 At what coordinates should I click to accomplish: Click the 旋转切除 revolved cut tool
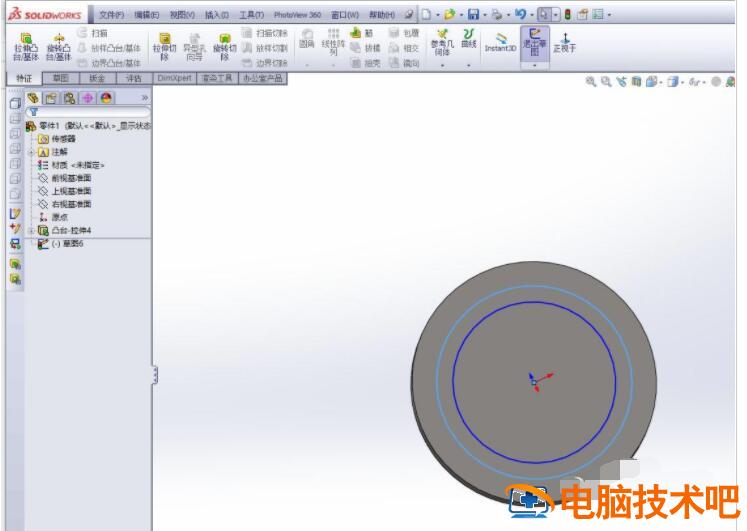(224, 47)
